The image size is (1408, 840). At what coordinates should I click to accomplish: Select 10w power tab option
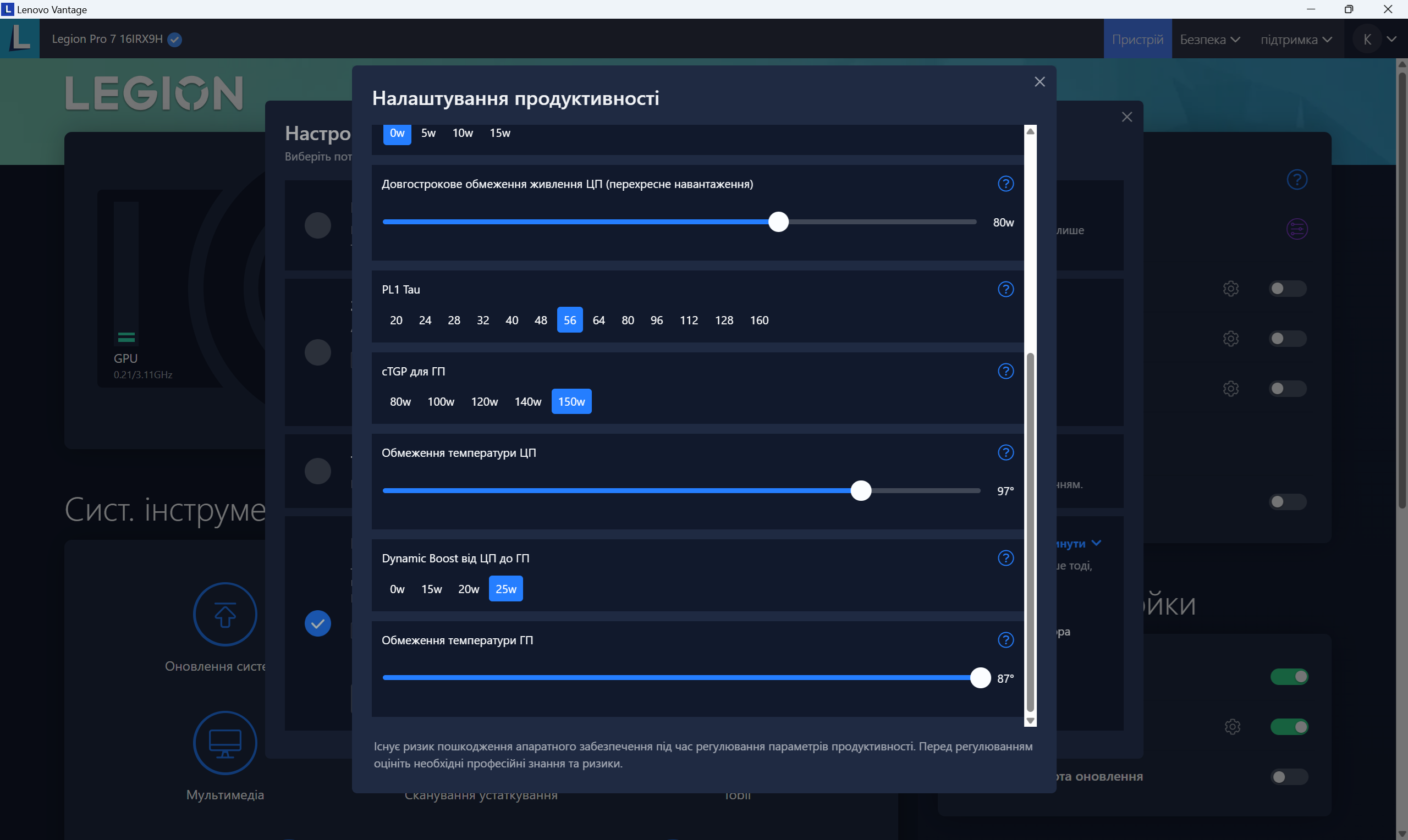coord(462,132)
